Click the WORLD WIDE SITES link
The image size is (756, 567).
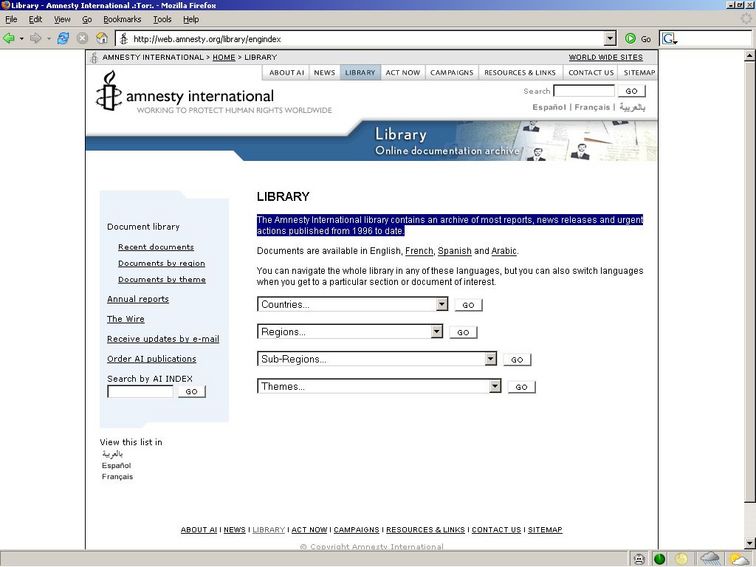[x=606, y=57]
